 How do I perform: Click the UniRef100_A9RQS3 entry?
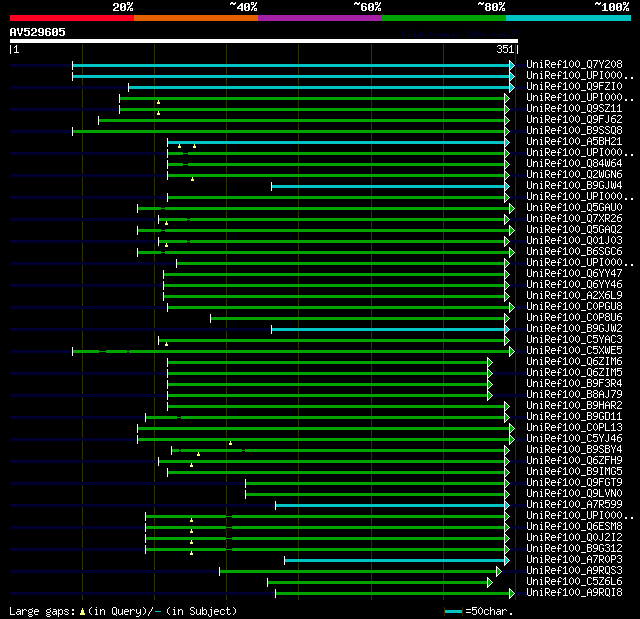tap(574, 571)
